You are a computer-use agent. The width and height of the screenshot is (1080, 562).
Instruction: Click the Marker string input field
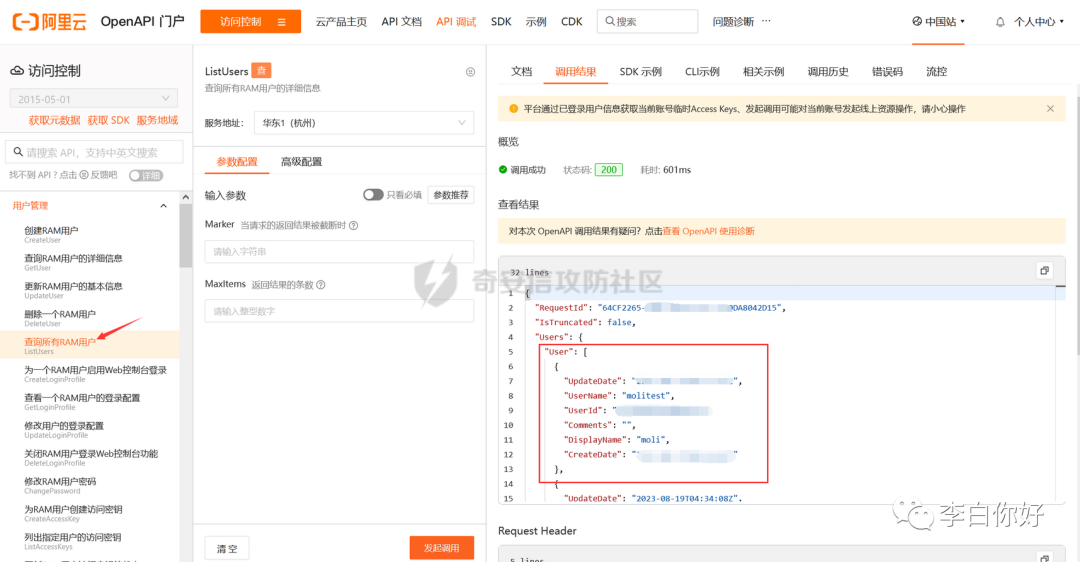(339, 251)
